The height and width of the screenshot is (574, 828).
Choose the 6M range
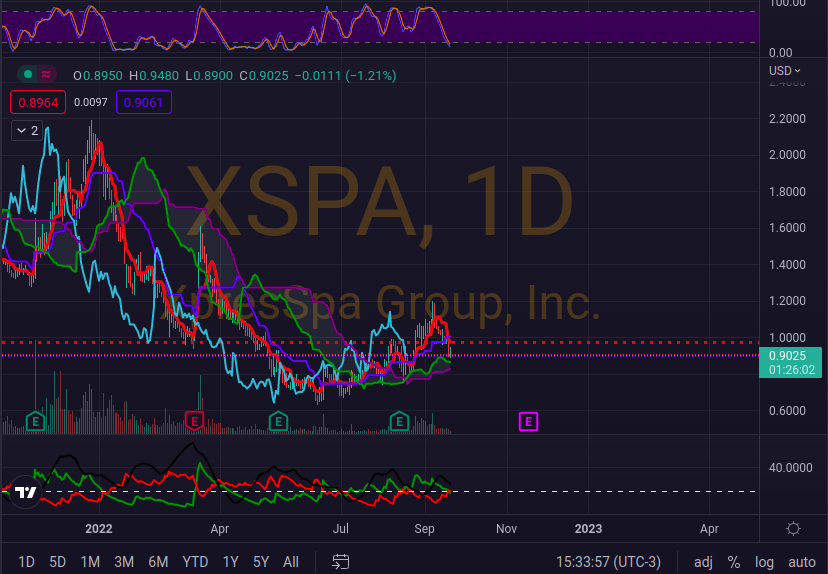point(158,561)
